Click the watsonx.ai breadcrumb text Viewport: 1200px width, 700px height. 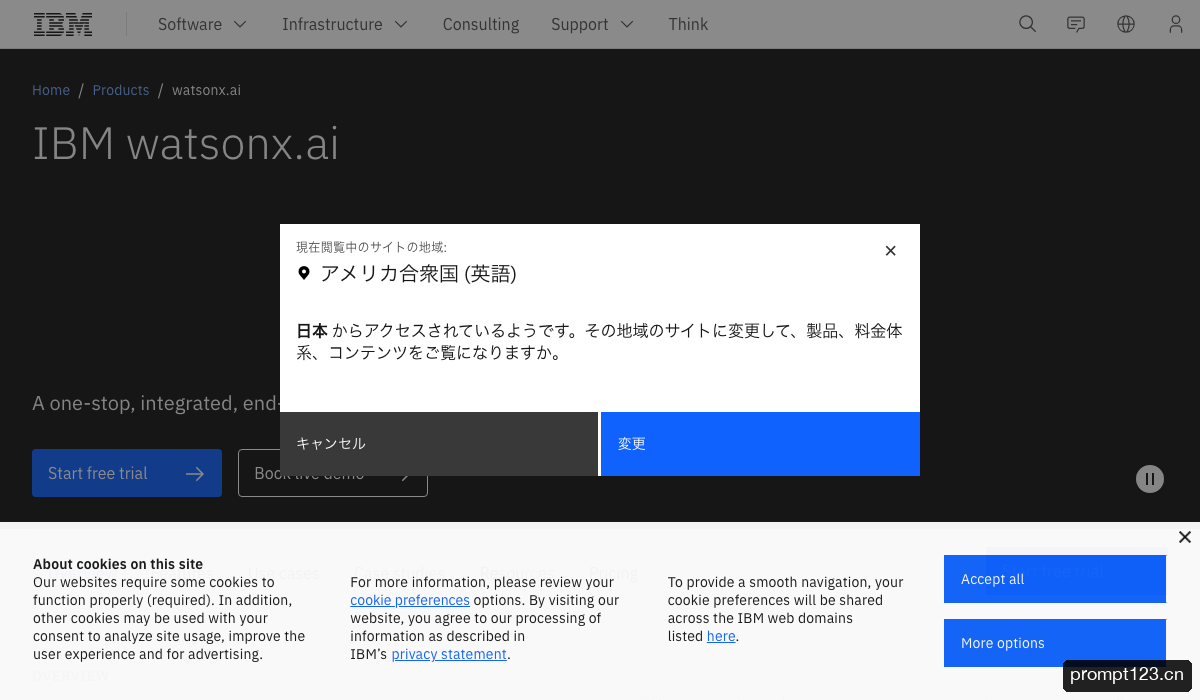click(x=206, y=90)
